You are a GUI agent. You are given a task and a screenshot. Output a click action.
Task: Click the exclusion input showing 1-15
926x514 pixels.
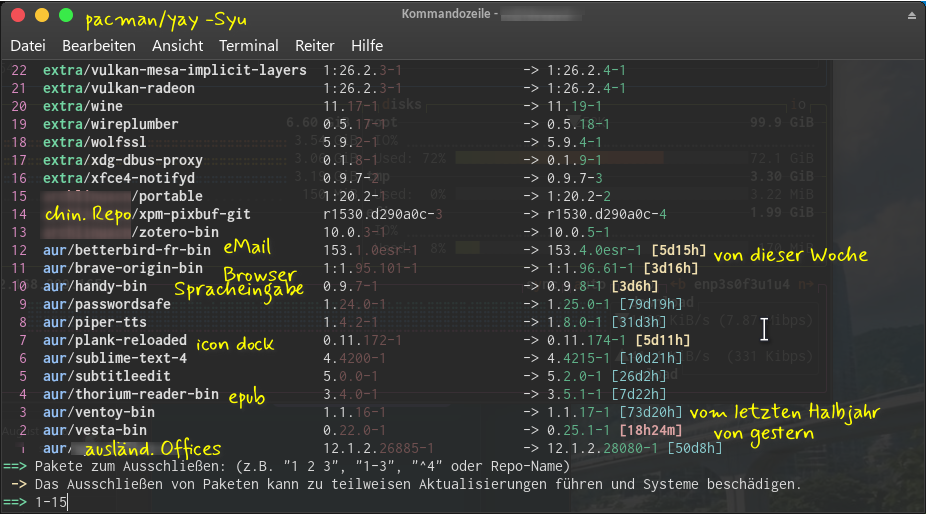tap(51, 502)
